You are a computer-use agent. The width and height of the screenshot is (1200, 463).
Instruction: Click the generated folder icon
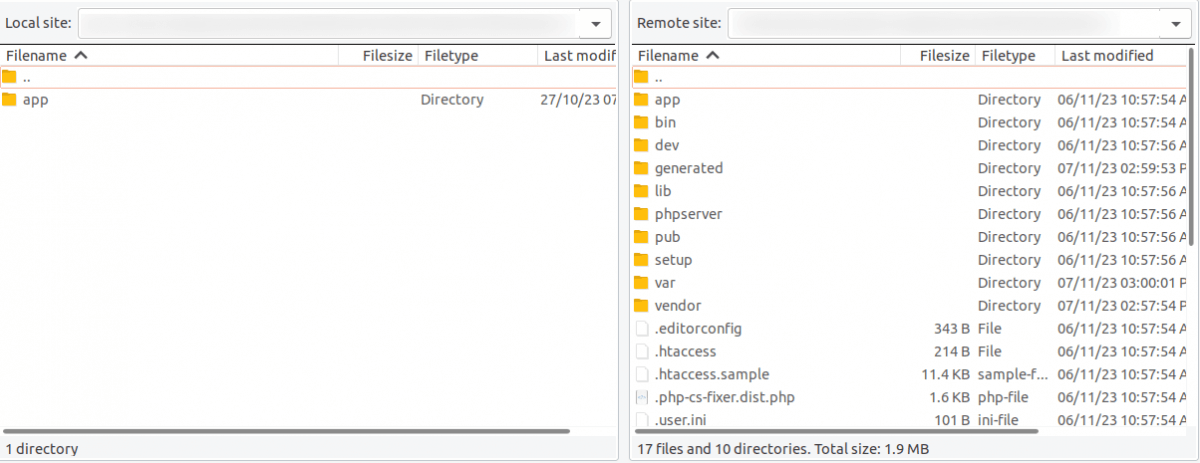click(x=641, y=168)
